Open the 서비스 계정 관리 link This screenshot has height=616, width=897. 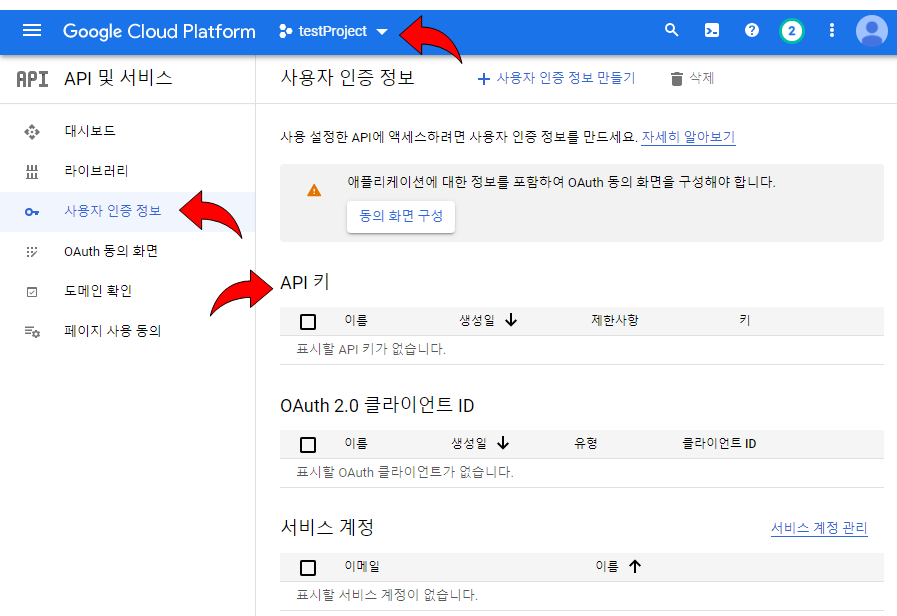click(819, 528)
